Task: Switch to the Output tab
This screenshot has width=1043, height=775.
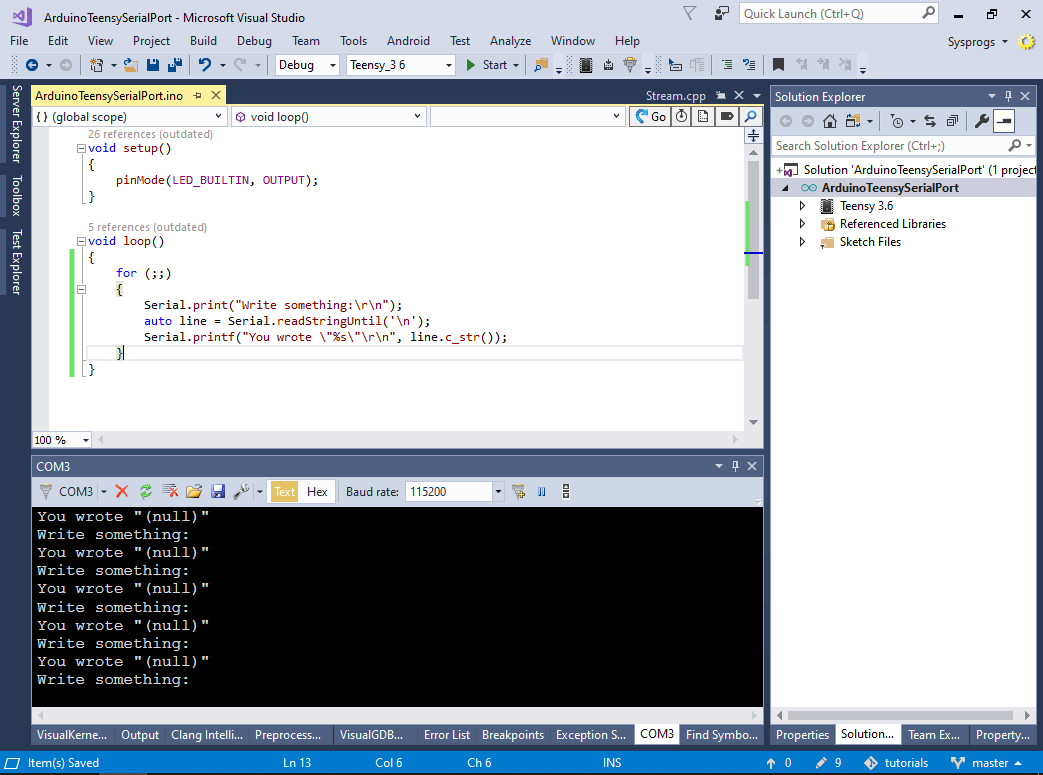Action: coord(140,734)
